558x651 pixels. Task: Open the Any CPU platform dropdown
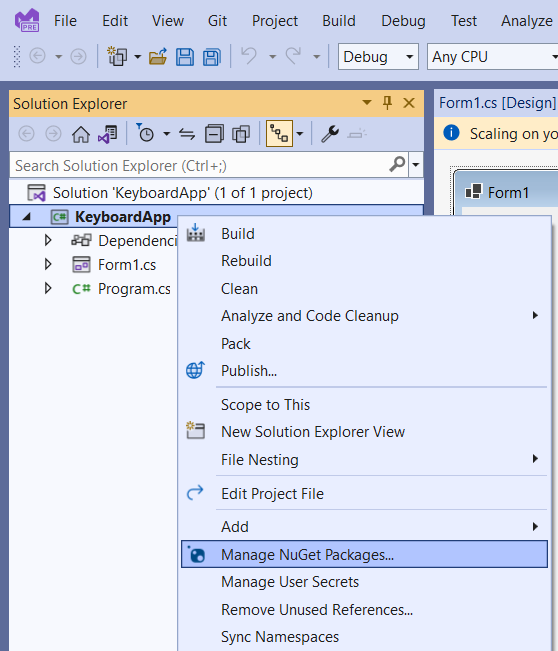(x=493, y=56)
